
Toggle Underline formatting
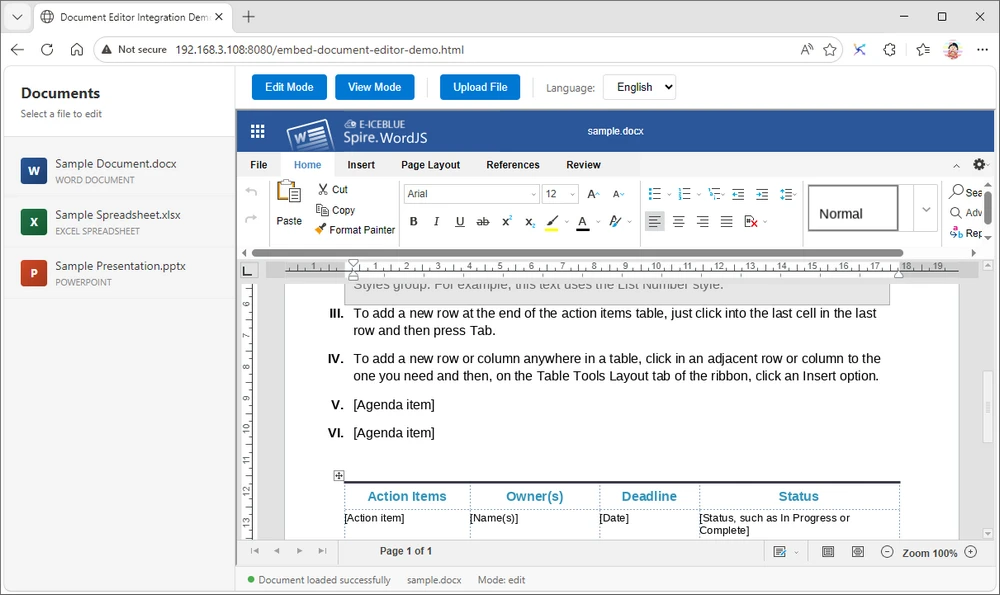pyautogui.click(x=460, y=221)
